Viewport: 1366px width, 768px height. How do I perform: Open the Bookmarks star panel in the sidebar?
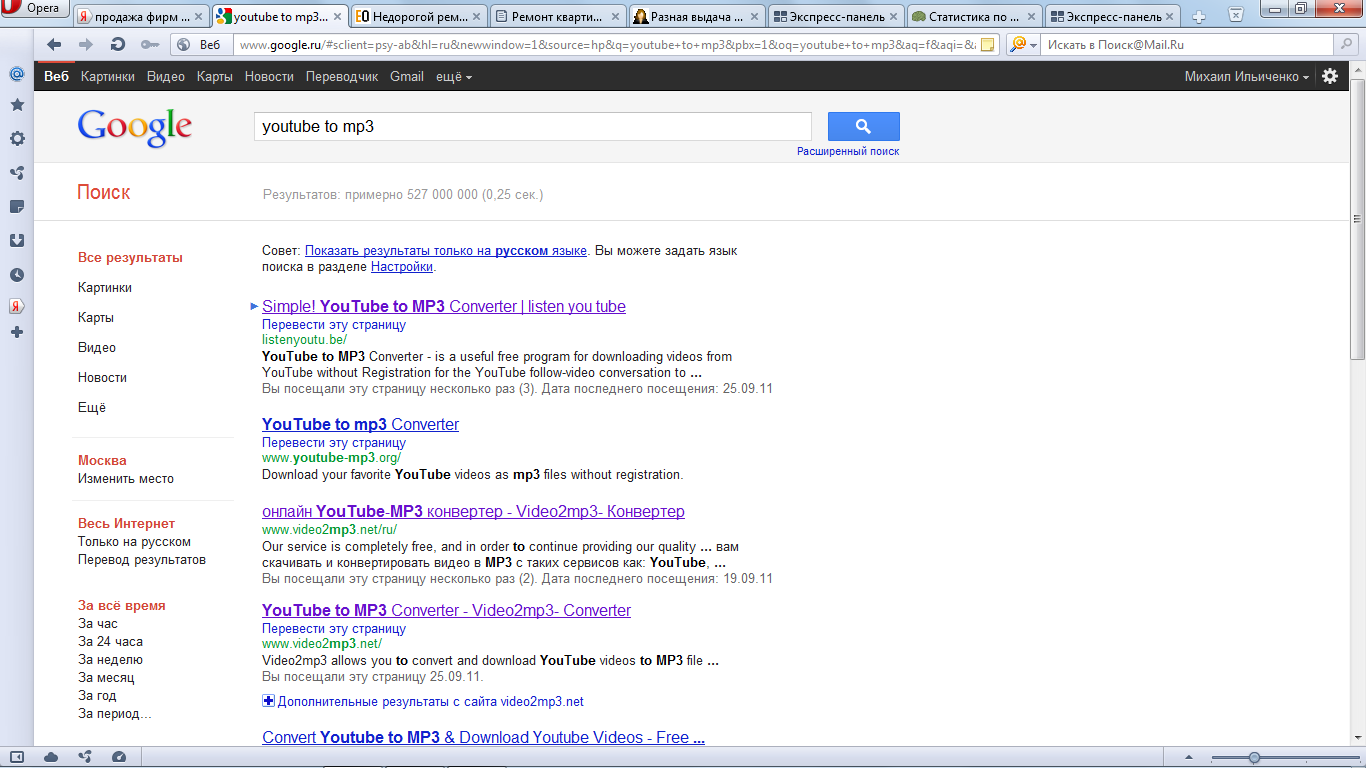click(x=17, y=104)
